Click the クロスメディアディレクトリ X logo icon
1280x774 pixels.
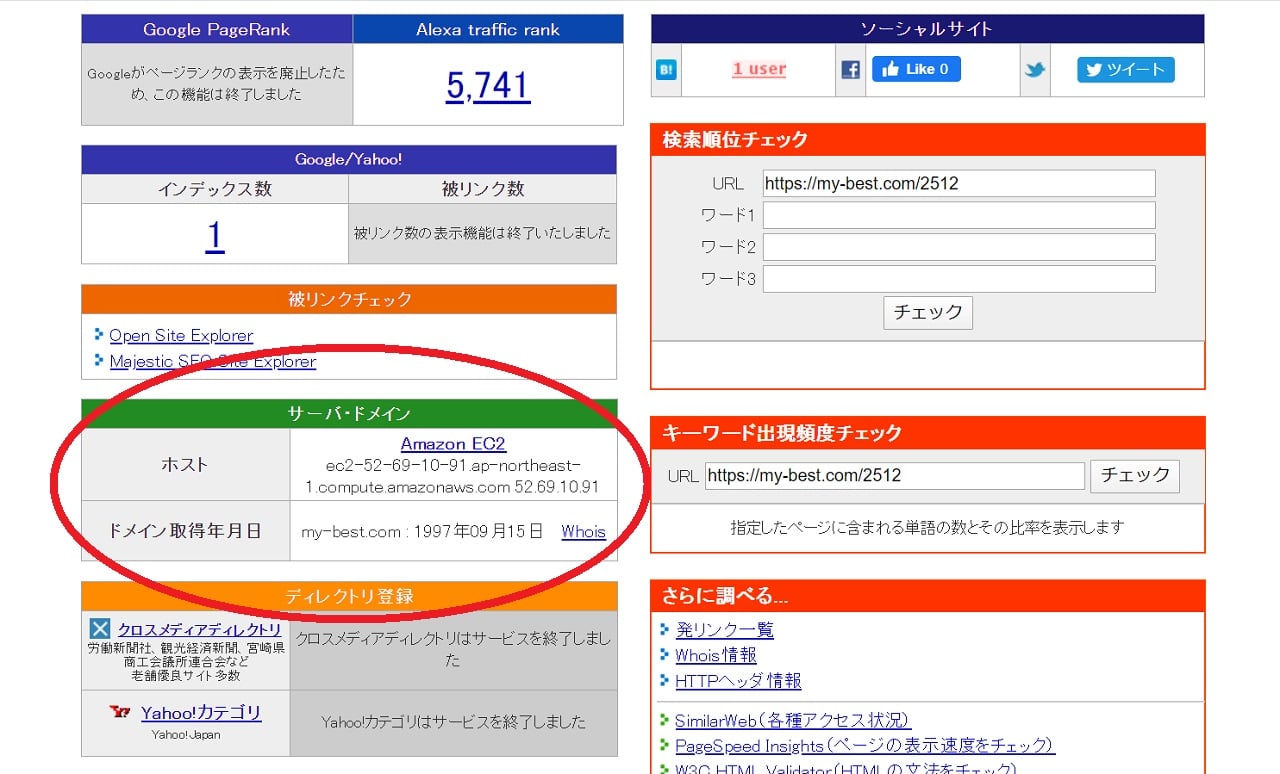pyautogui.click(x=100, y=629)
